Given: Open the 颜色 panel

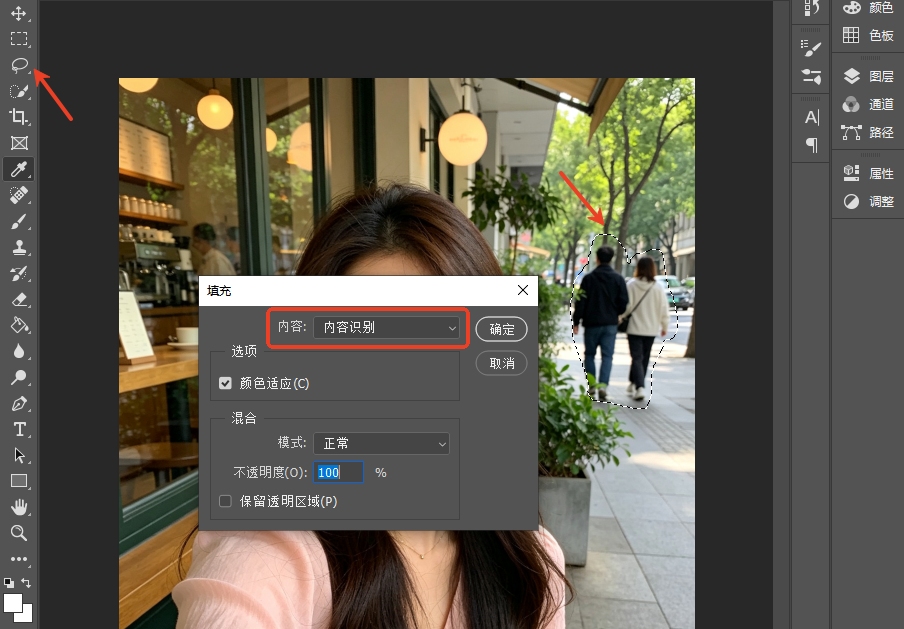Looking at the screenshot, I should tap(868, 7).
